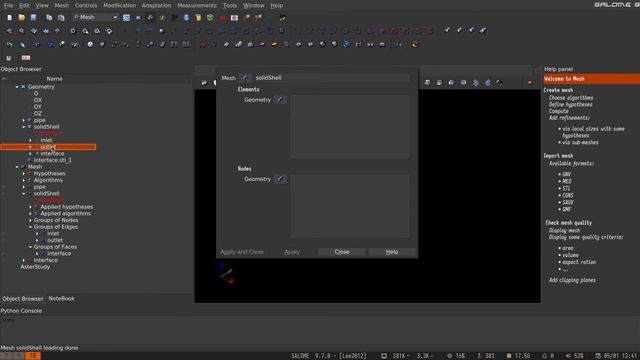Collapse the Geometry tree node
This screenshot has height=360, width=640.
click(17, 87)
